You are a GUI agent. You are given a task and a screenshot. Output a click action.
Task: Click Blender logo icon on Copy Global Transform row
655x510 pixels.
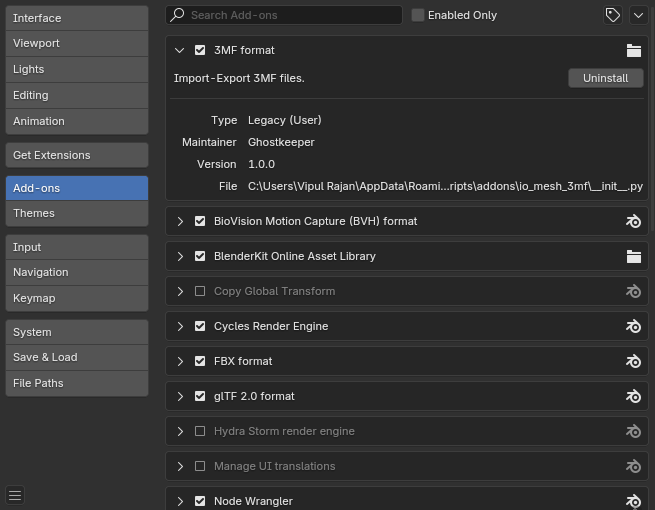click(633, 291)
